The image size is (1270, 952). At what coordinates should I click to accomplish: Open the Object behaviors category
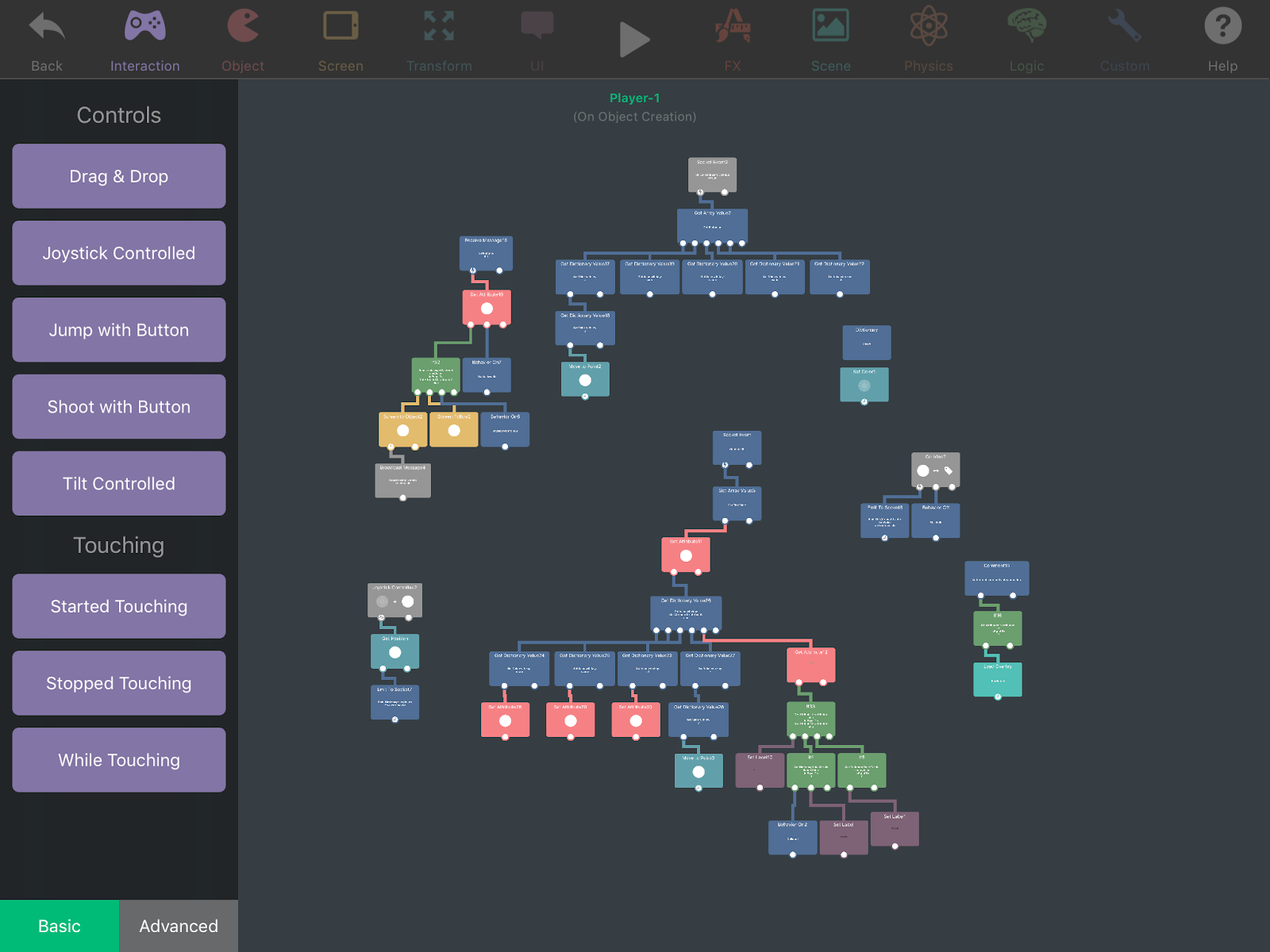click(243, 40)
